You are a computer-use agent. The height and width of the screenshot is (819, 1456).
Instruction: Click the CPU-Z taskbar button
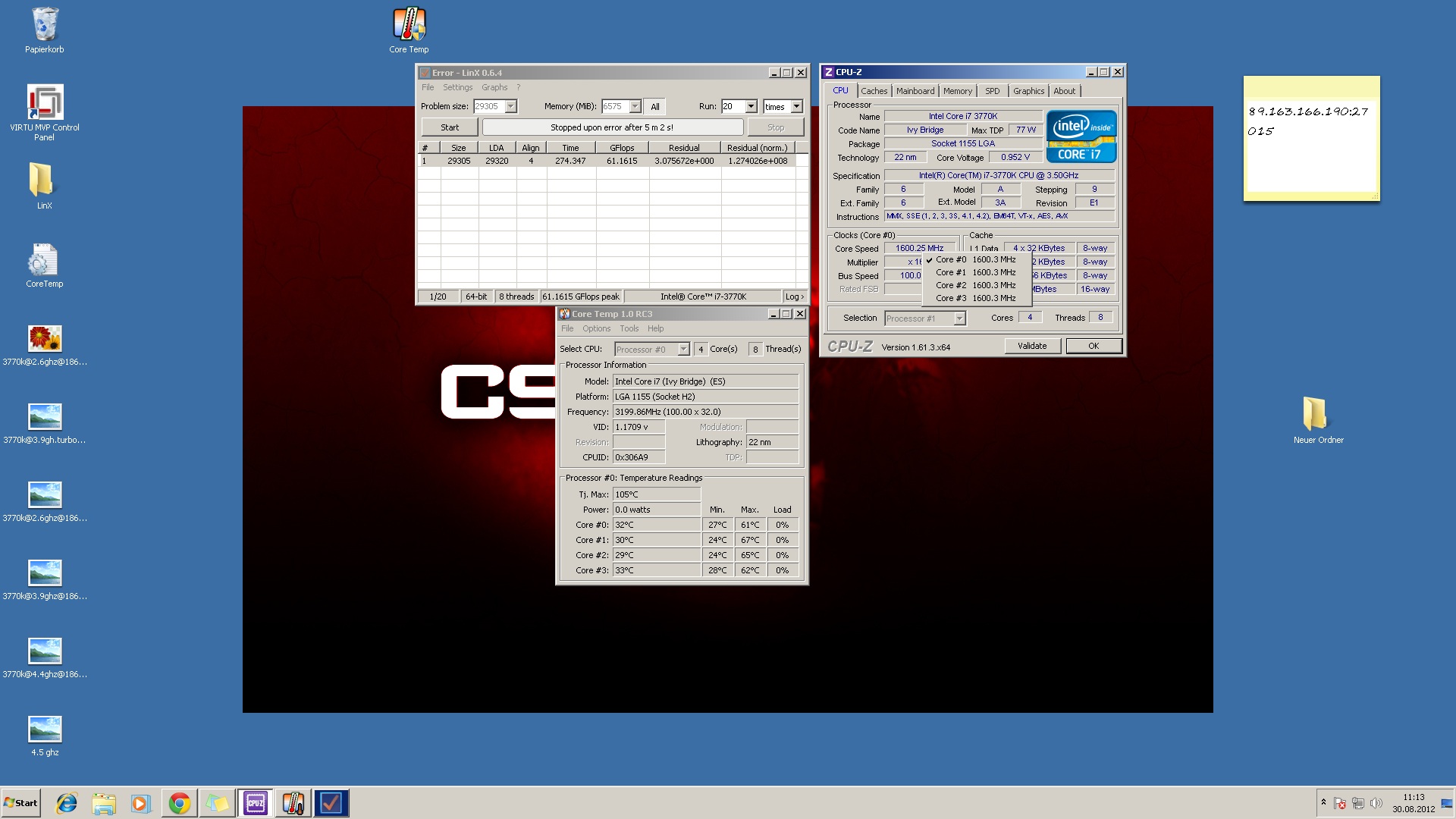(x=256, y=802)
